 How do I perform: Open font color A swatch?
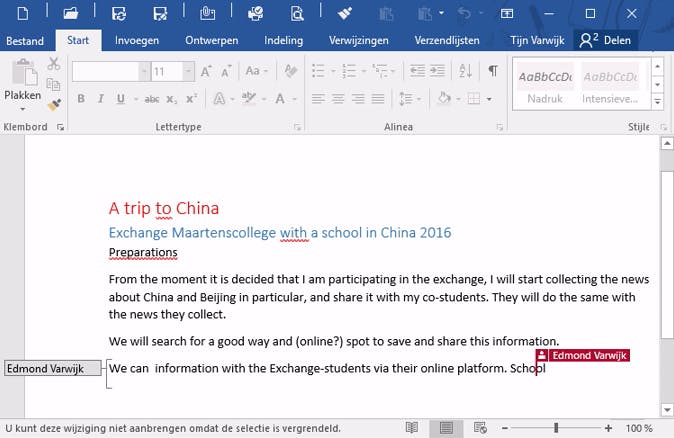pyautogui.click(x=280, y=99)
